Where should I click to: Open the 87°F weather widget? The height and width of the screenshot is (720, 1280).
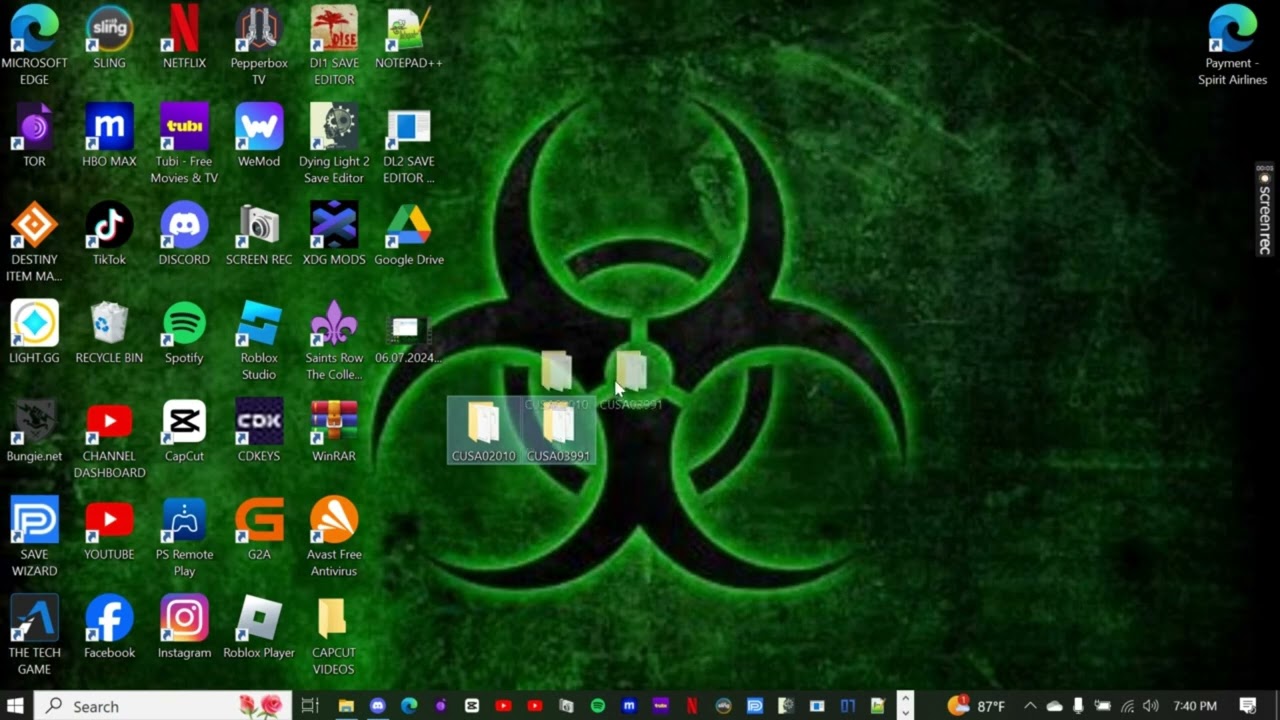tap(976, 706)
